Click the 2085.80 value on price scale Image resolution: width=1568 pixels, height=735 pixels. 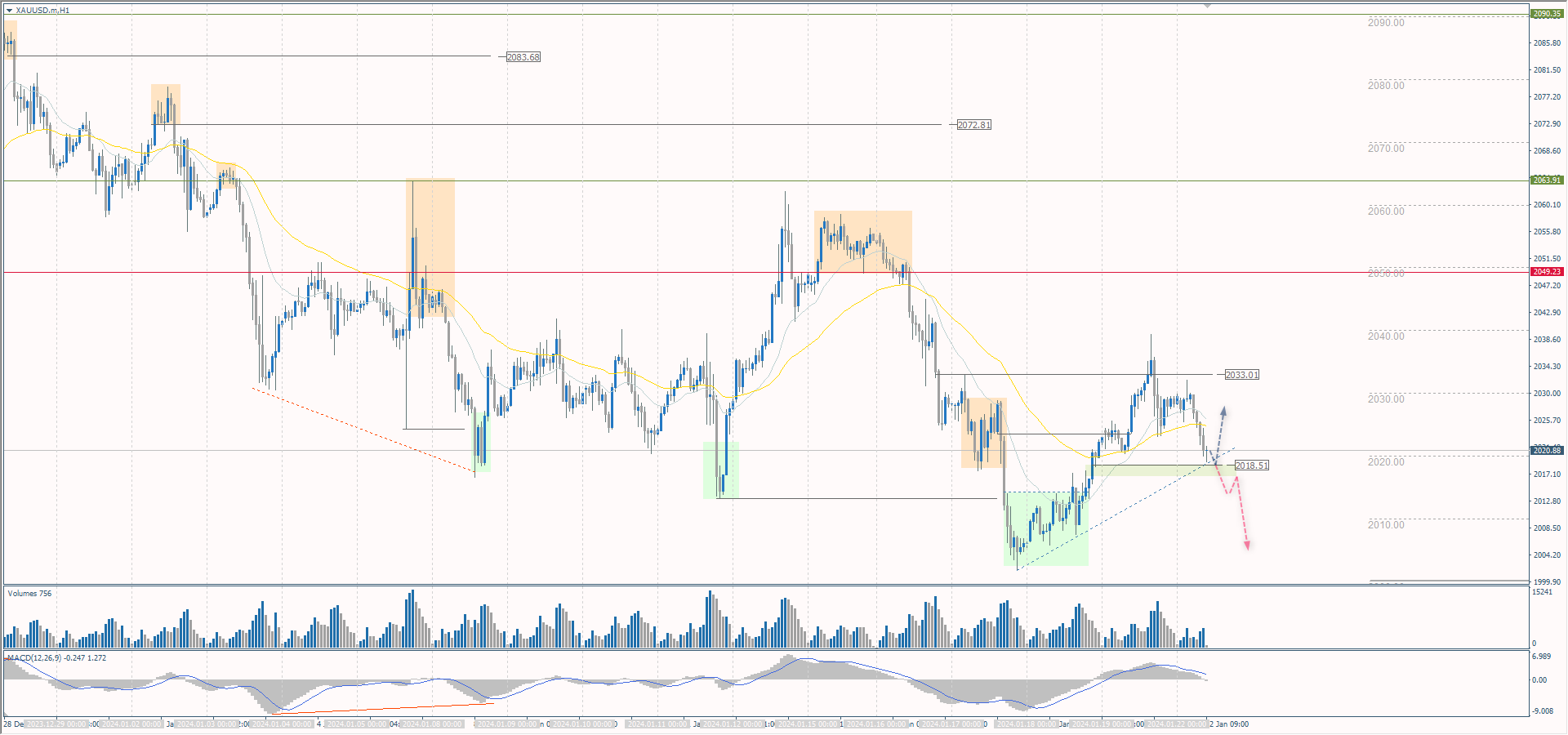tap(1547, 43)
